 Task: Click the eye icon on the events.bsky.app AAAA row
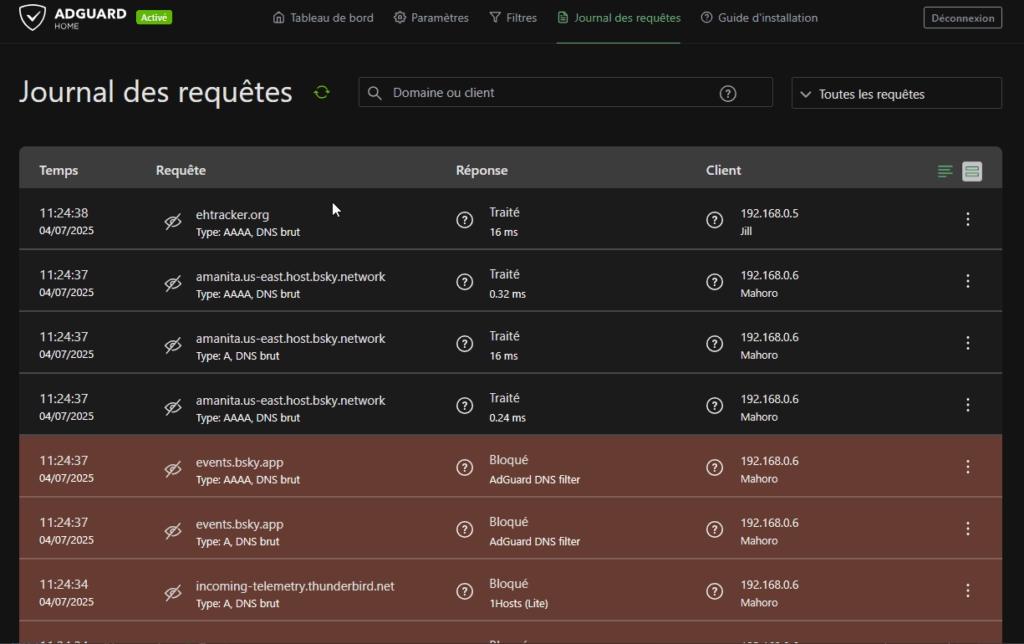(173, 469)
